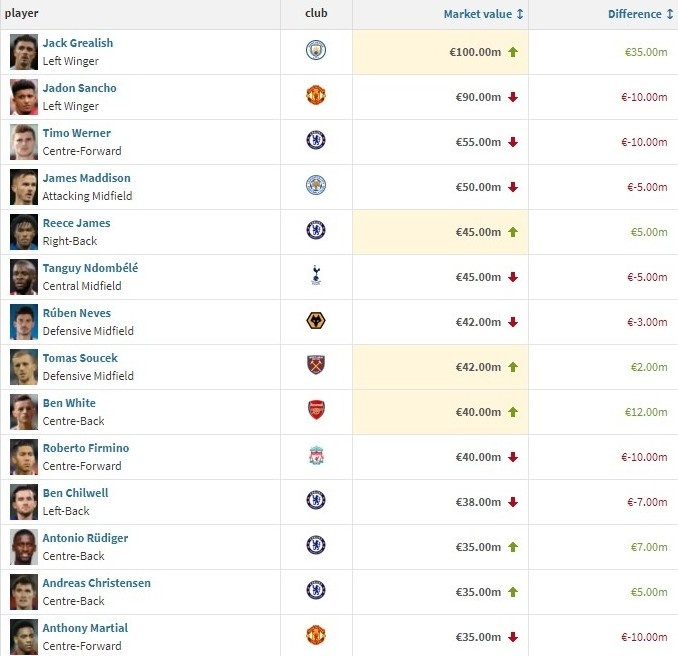Click Tottenham crest in Ndombélé's row
The image size is (678, 656).
coord(316,276)
